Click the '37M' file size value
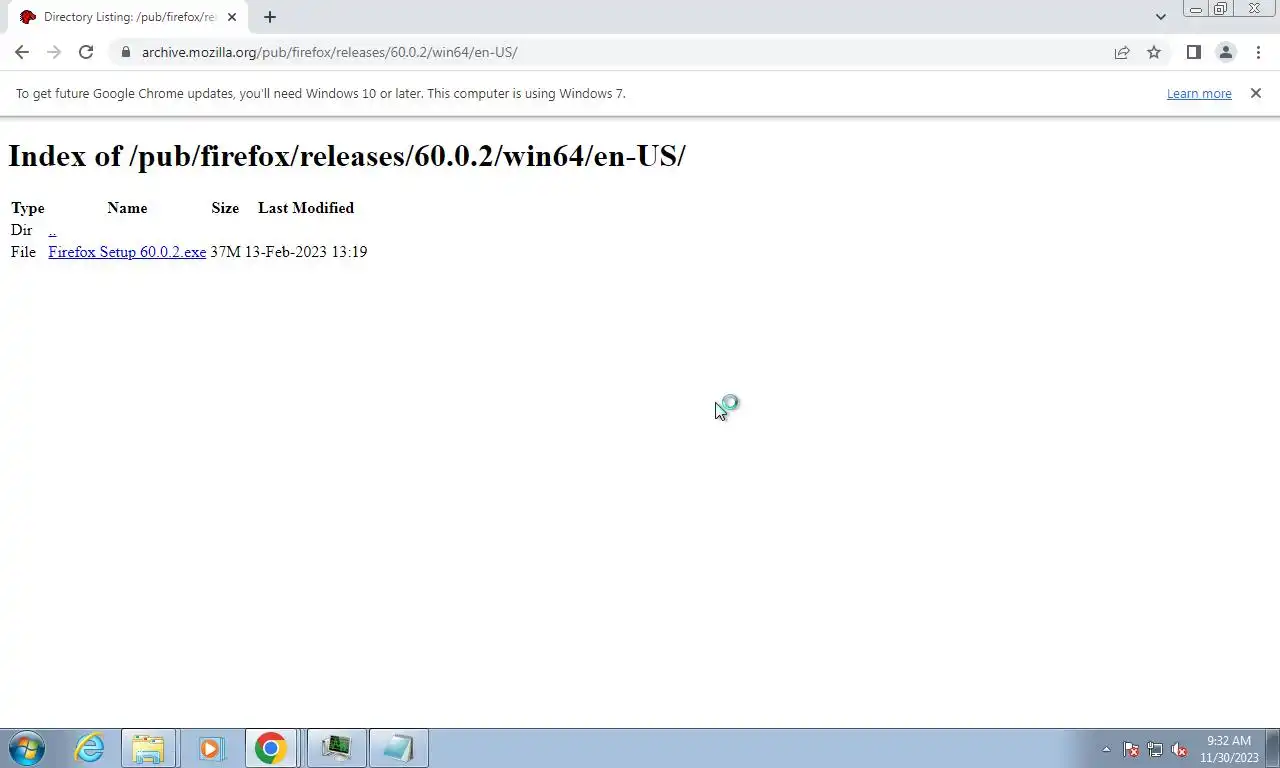This screenshot has height=768, width=1280. pos(225,252)
